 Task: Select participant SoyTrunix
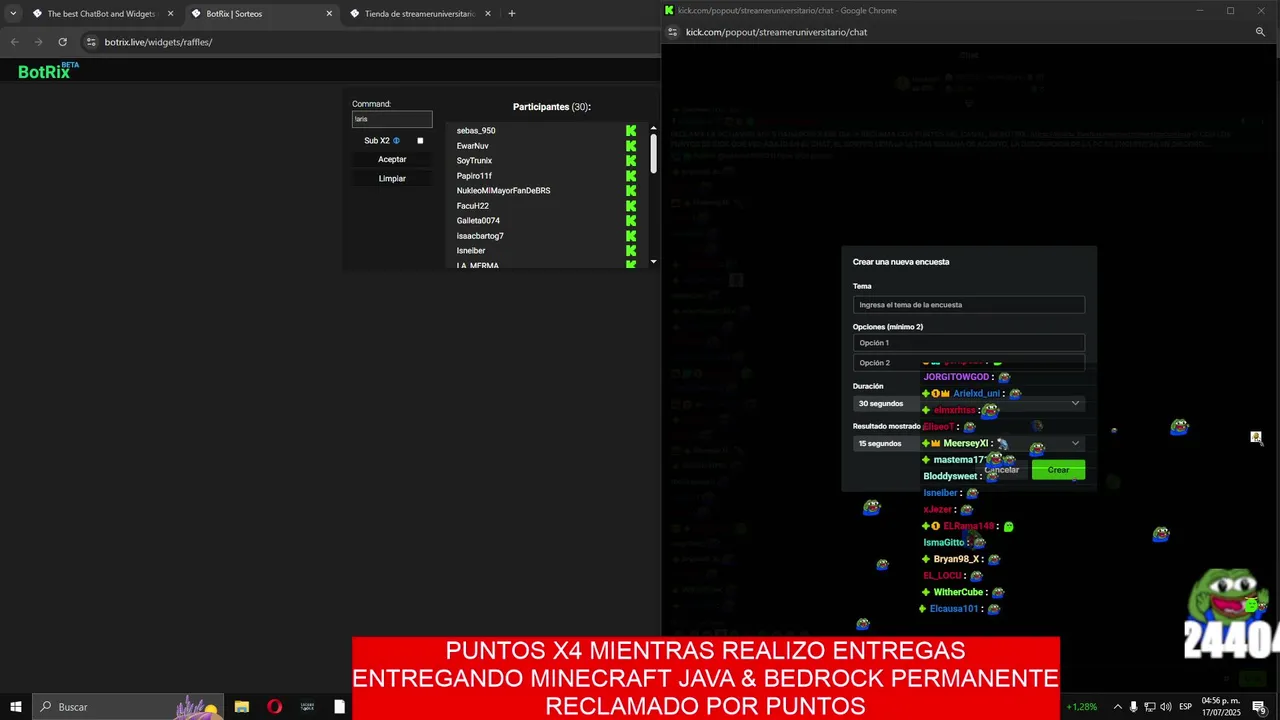[474, 161]
